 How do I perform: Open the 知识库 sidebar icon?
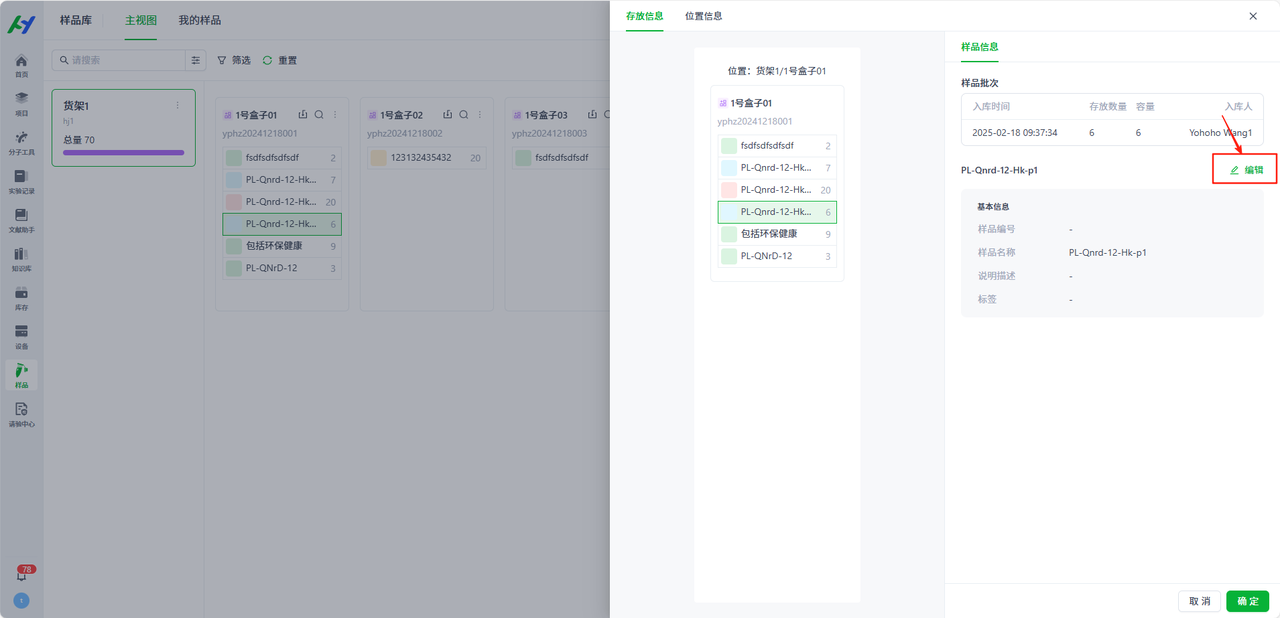point(21,259)
